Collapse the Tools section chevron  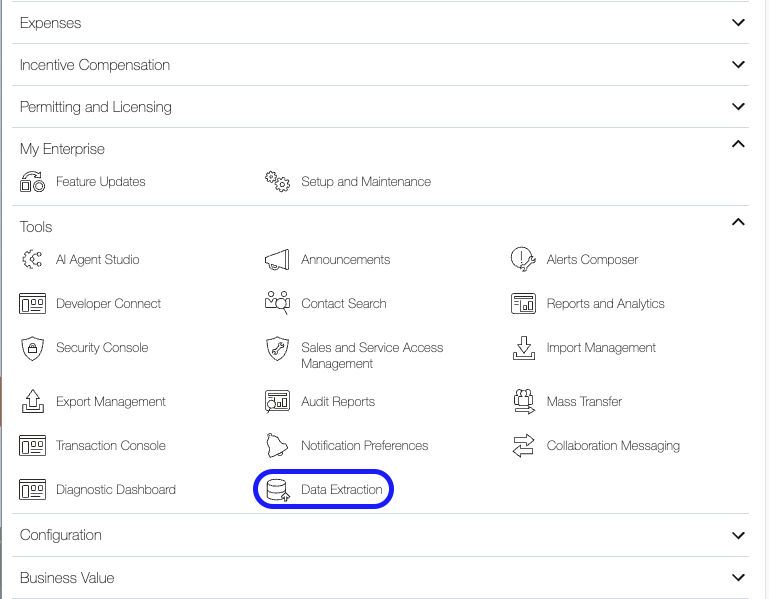pos(738,222)
